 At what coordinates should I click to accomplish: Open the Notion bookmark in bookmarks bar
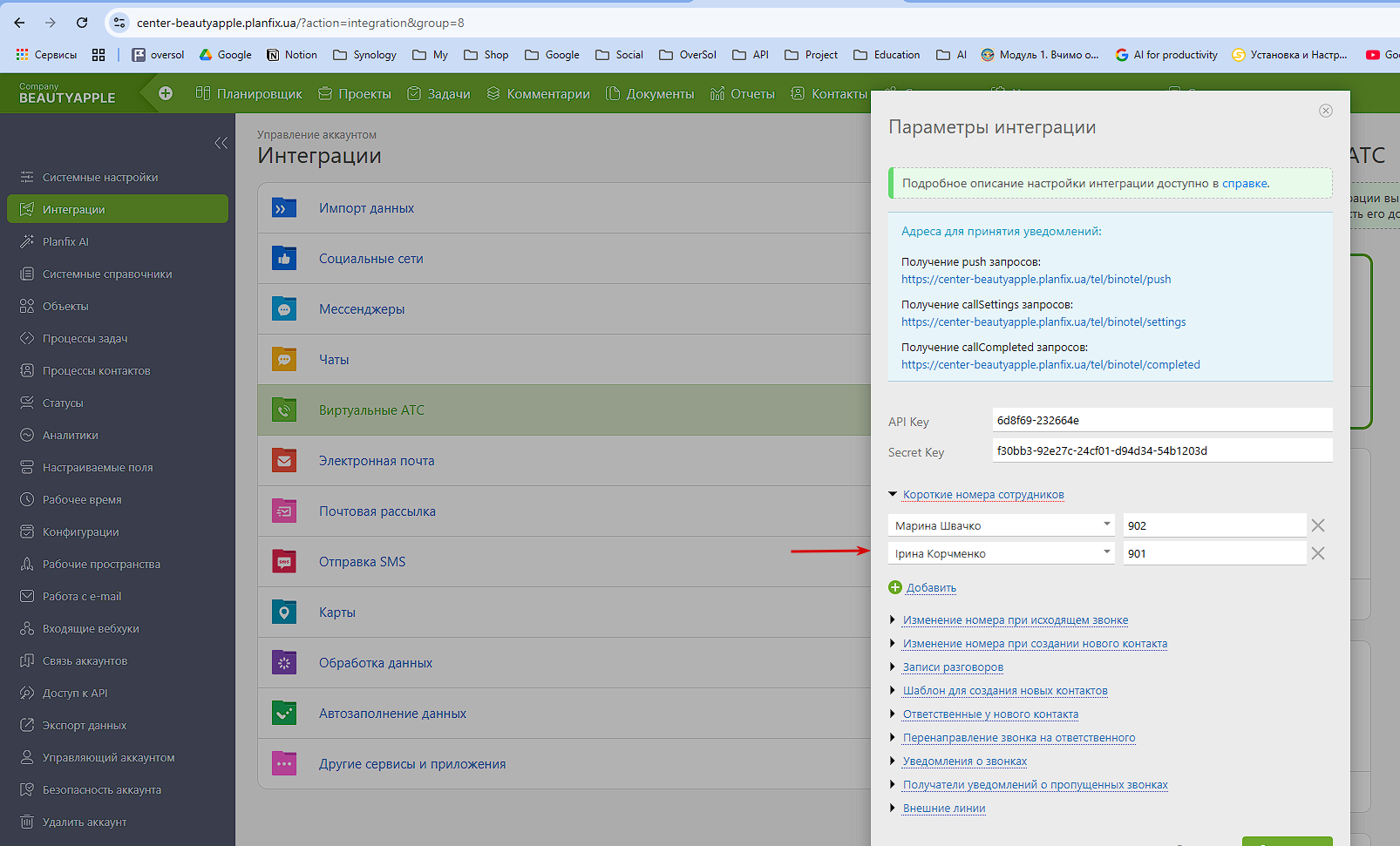pyautogui.click(x=291, y=55)
